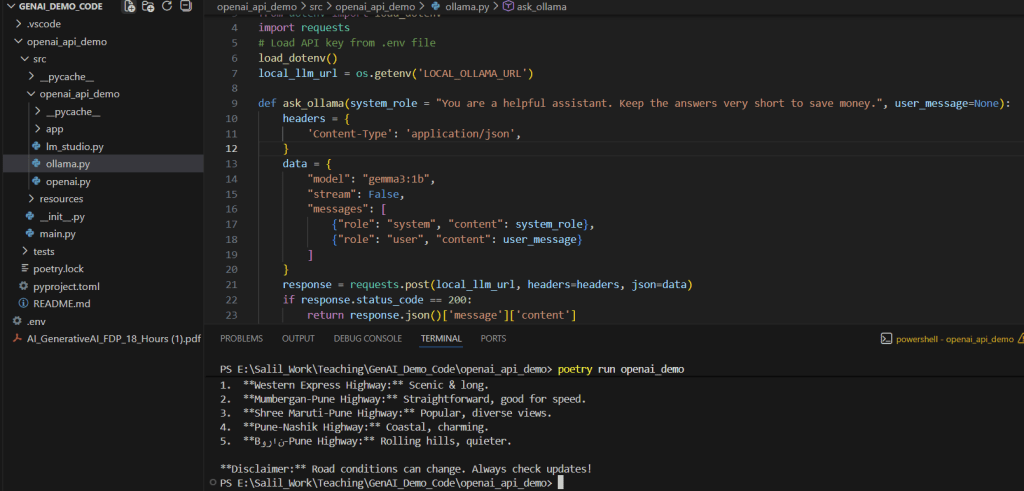Image resolution: width=1024 pixels, height=491 pixels.
Task: Refresh the Explorer file tree
Action: coord(168,7)
